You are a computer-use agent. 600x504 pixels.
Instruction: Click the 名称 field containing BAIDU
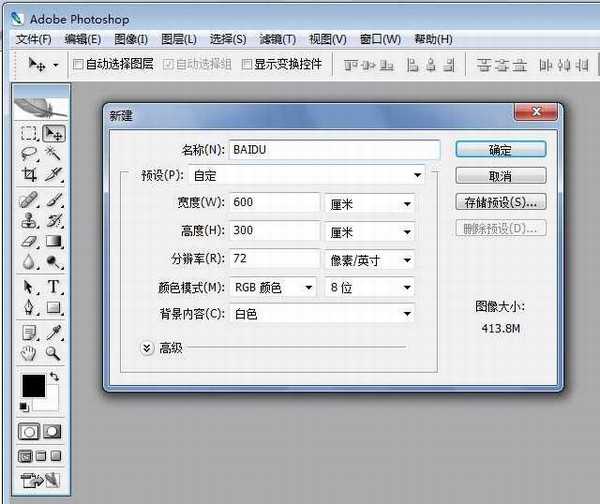click(333, 150)
